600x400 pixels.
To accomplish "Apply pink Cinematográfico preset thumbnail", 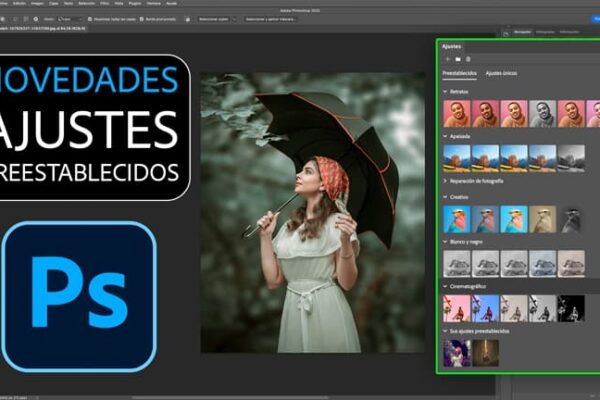I will pyautogui.click(x=457, y=308).
